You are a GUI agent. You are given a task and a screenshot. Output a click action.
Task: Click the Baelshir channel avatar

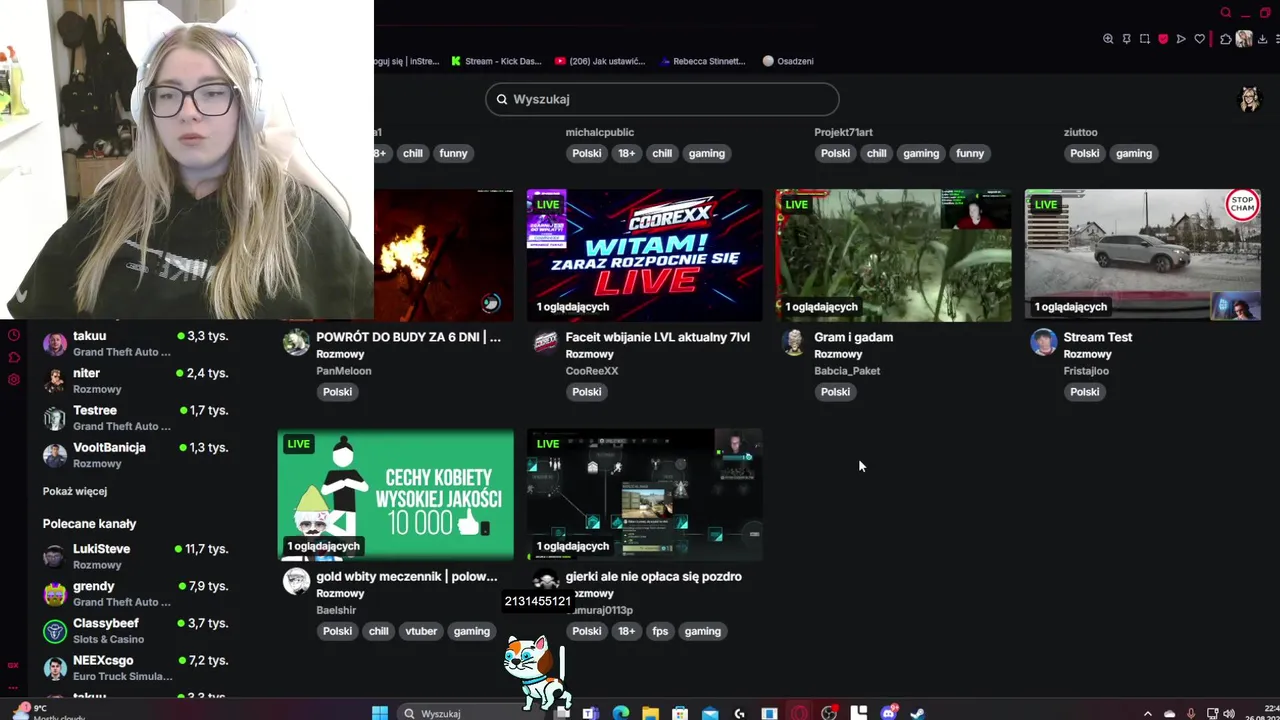pyautogui.click(x=296, y=581)
